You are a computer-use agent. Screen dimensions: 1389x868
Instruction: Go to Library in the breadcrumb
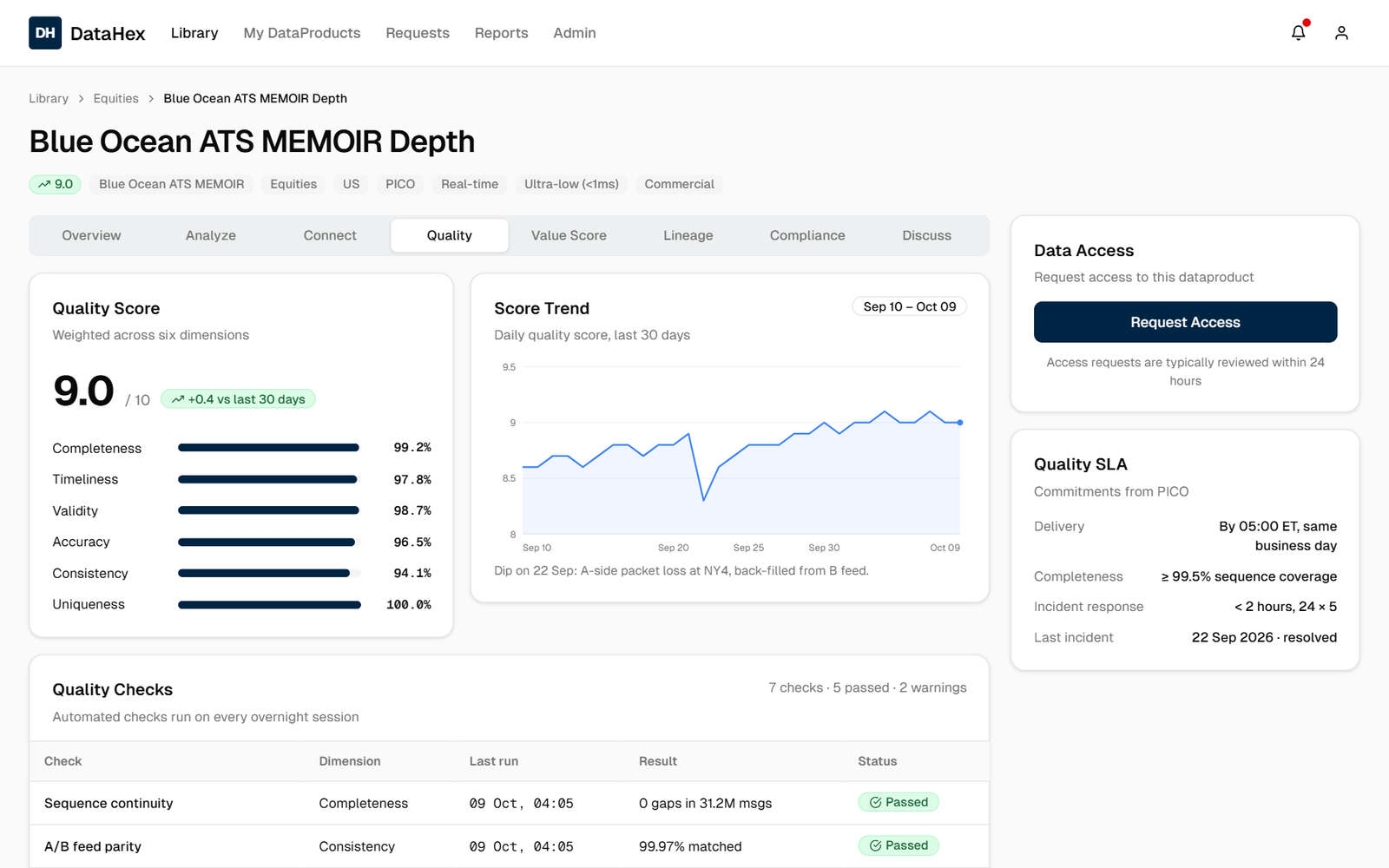(x=49, y=98)
